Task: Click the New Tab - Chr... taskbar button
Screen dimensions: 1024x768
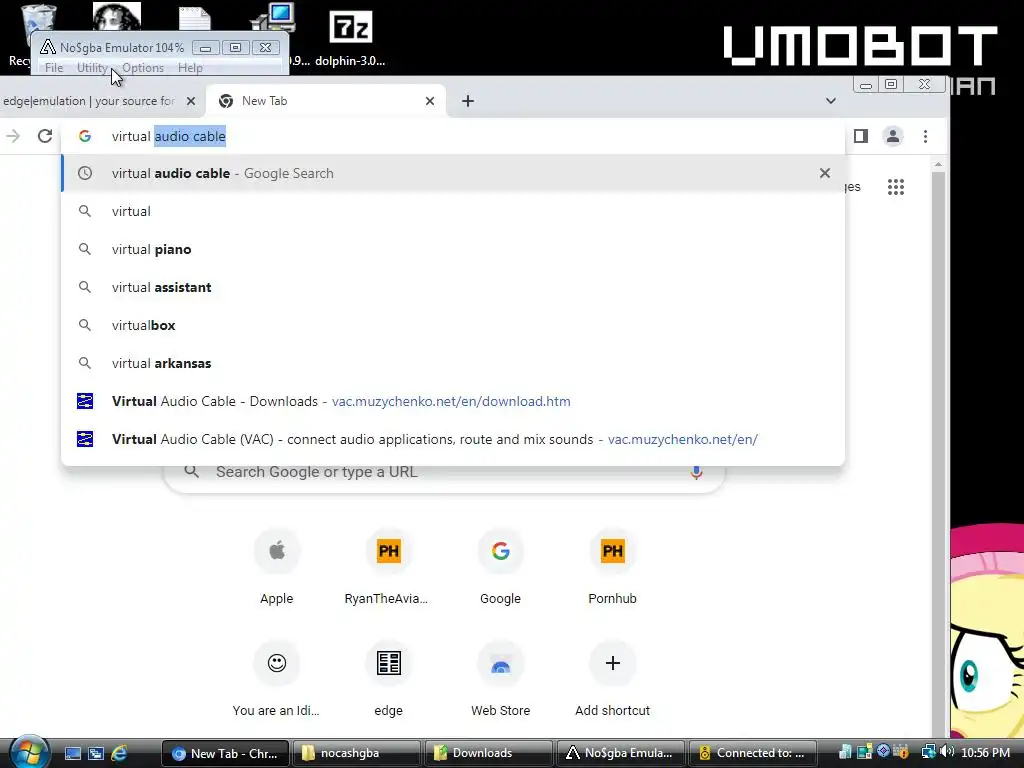Action: 224,753
